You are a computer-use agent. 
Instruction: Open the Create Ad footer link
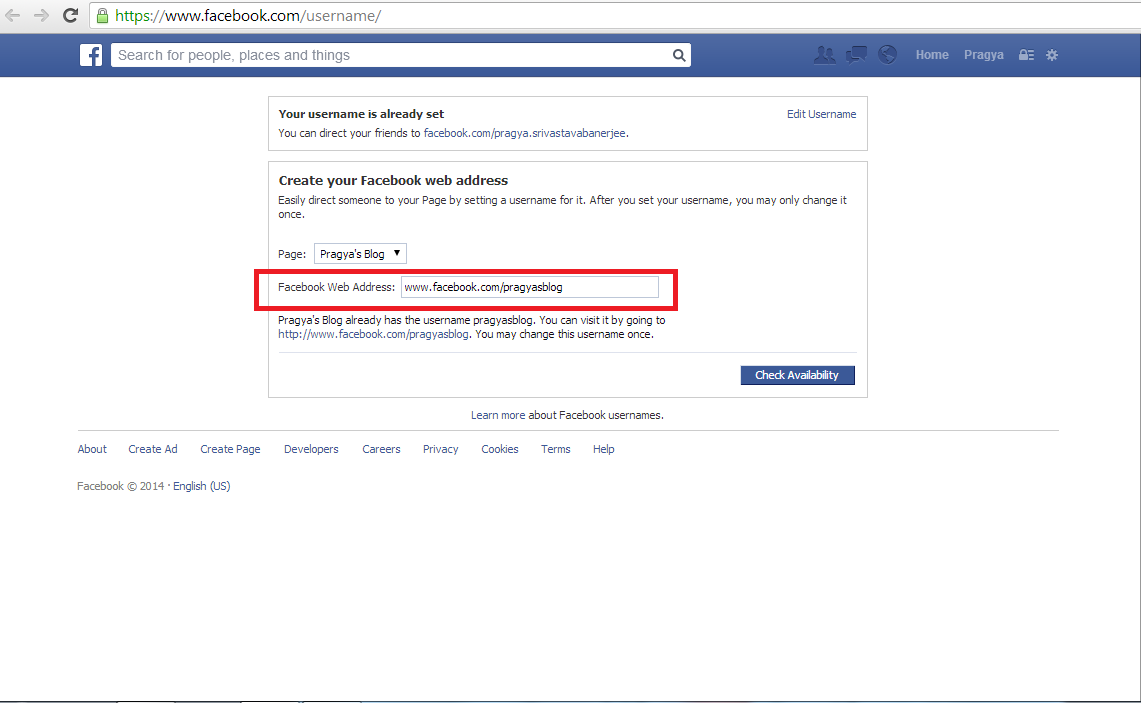pos(153,449)
